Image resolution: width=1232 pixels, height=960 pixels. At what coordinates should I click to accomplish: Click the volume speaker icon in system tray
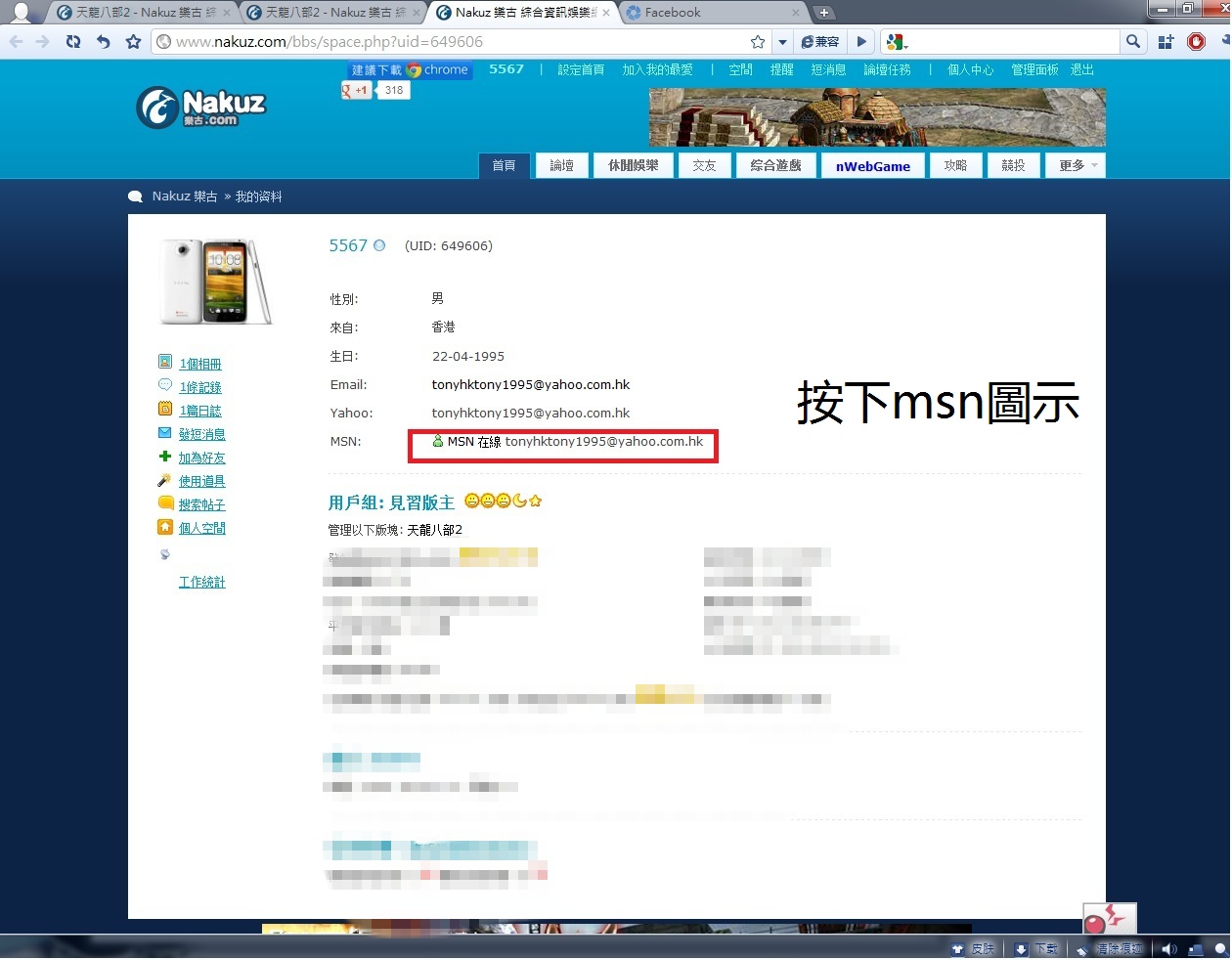point(1169,949)
